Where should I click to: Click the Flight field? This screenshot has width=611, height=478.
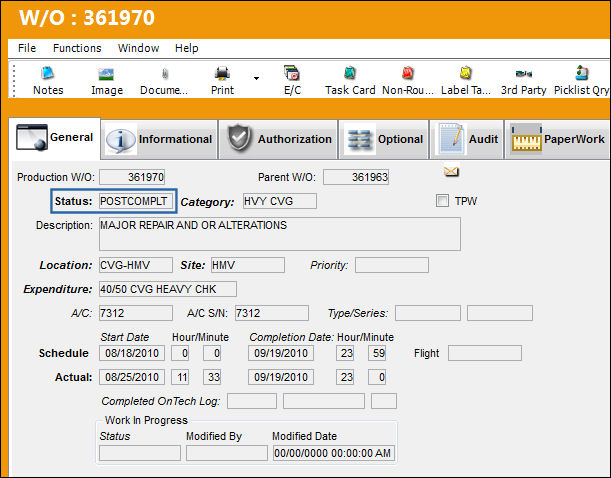pyautogui.click(x=485, y=353)
